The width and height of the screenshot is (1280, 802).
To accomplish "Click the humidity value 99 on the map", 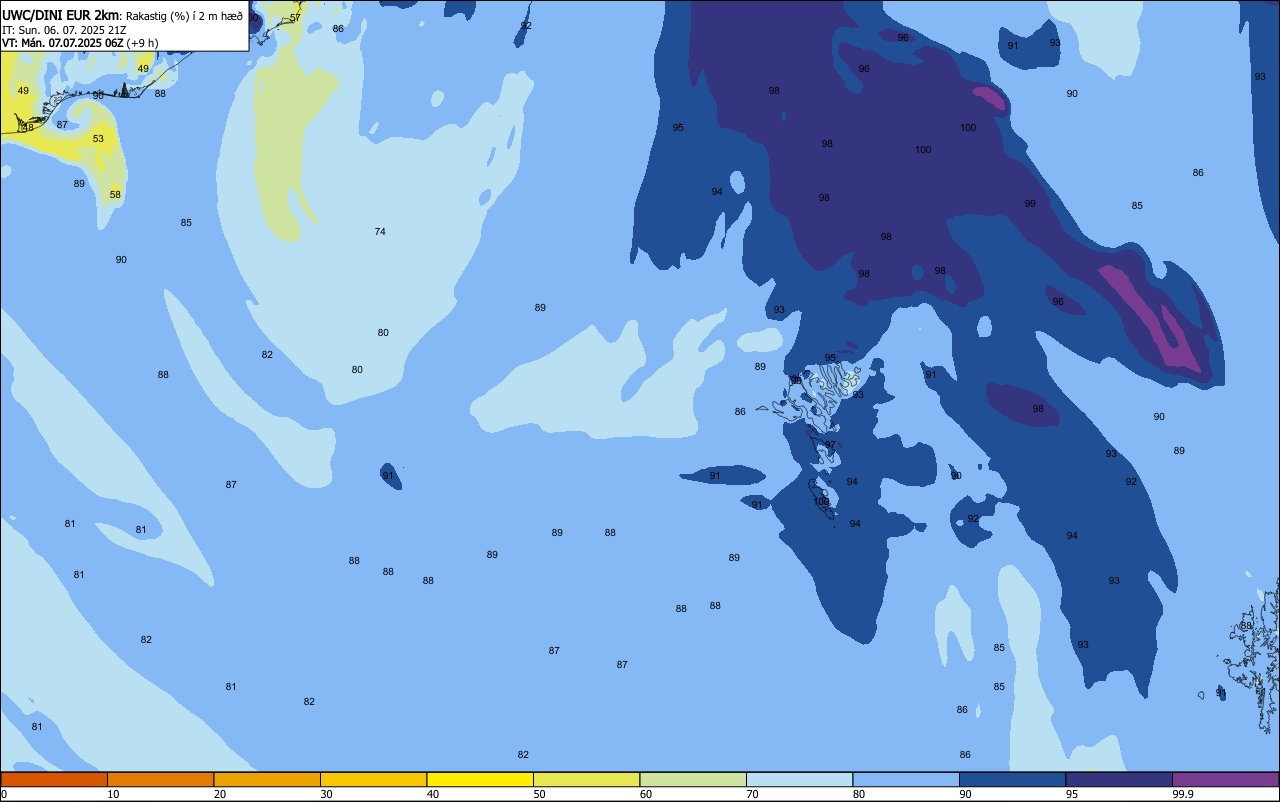I will pos(1030,204).
